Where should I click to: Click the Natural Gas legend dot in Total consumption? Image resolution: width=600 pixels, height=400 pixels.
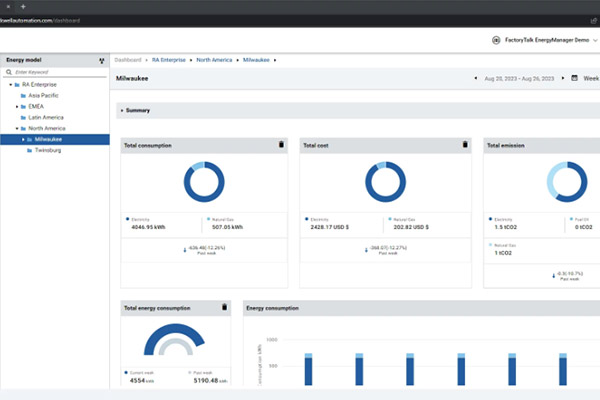coord(209,219)
